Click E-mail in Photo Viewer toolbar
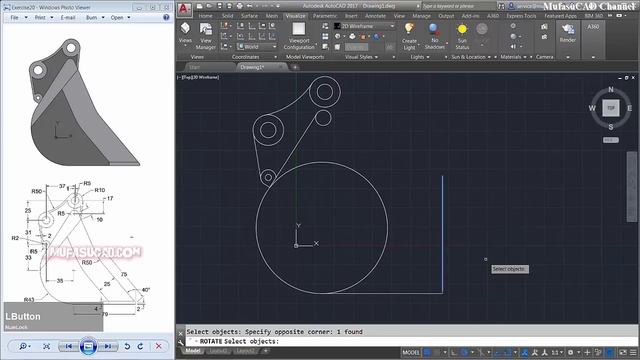The height and width of the screenshot is (360, 640). [68, 18]
